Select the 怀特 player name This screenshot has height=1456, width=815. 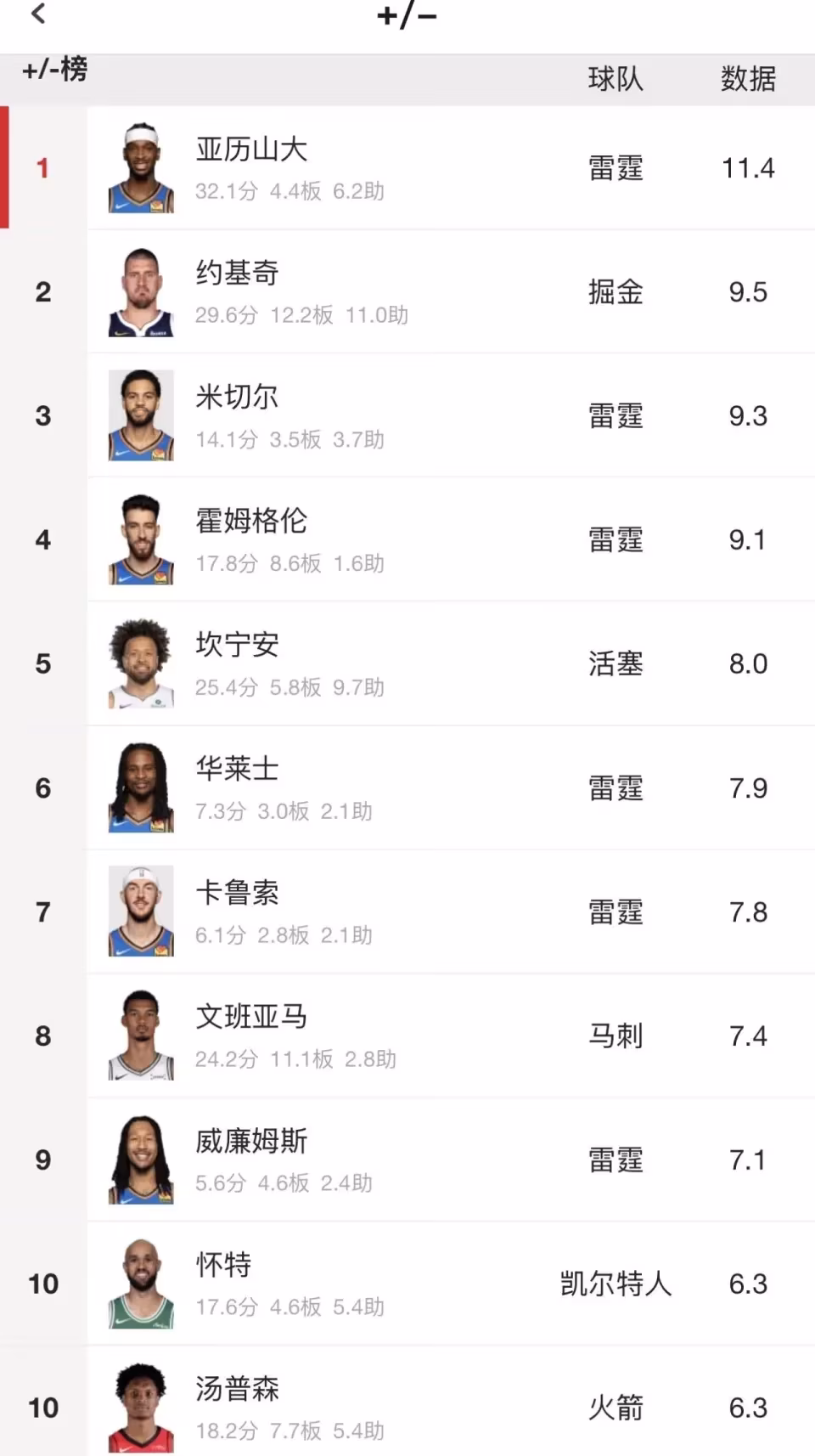click(x=223, y=1265)
